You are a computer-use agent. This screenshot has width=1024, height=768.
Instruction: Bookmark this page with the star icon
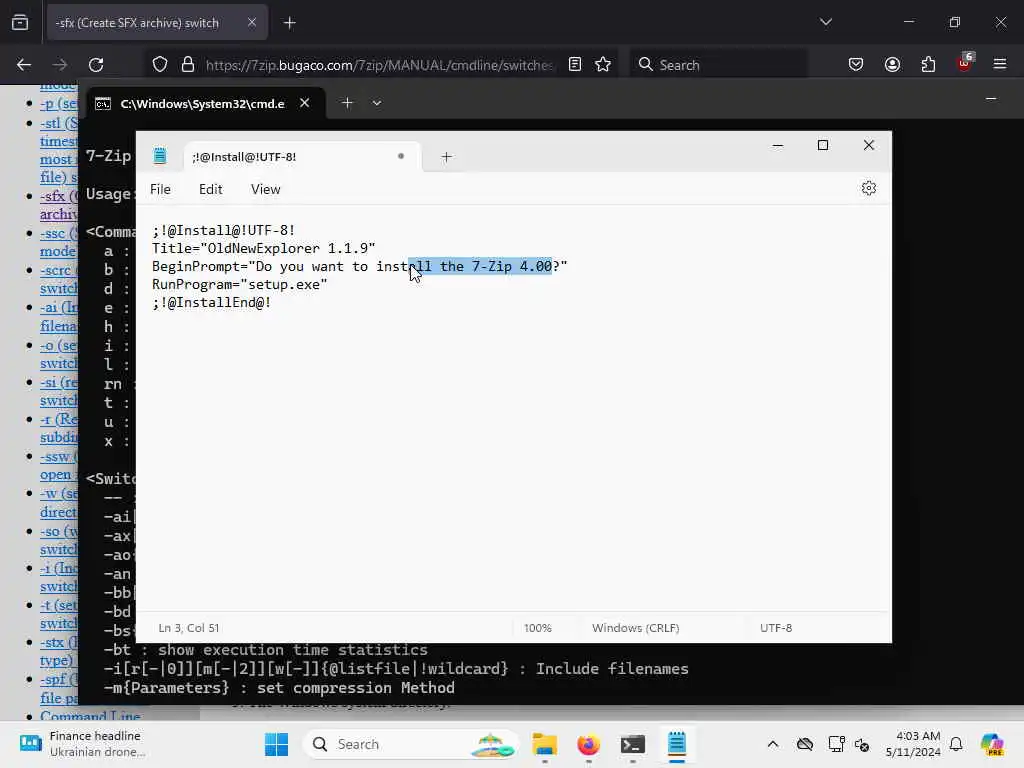coord(603,65)
